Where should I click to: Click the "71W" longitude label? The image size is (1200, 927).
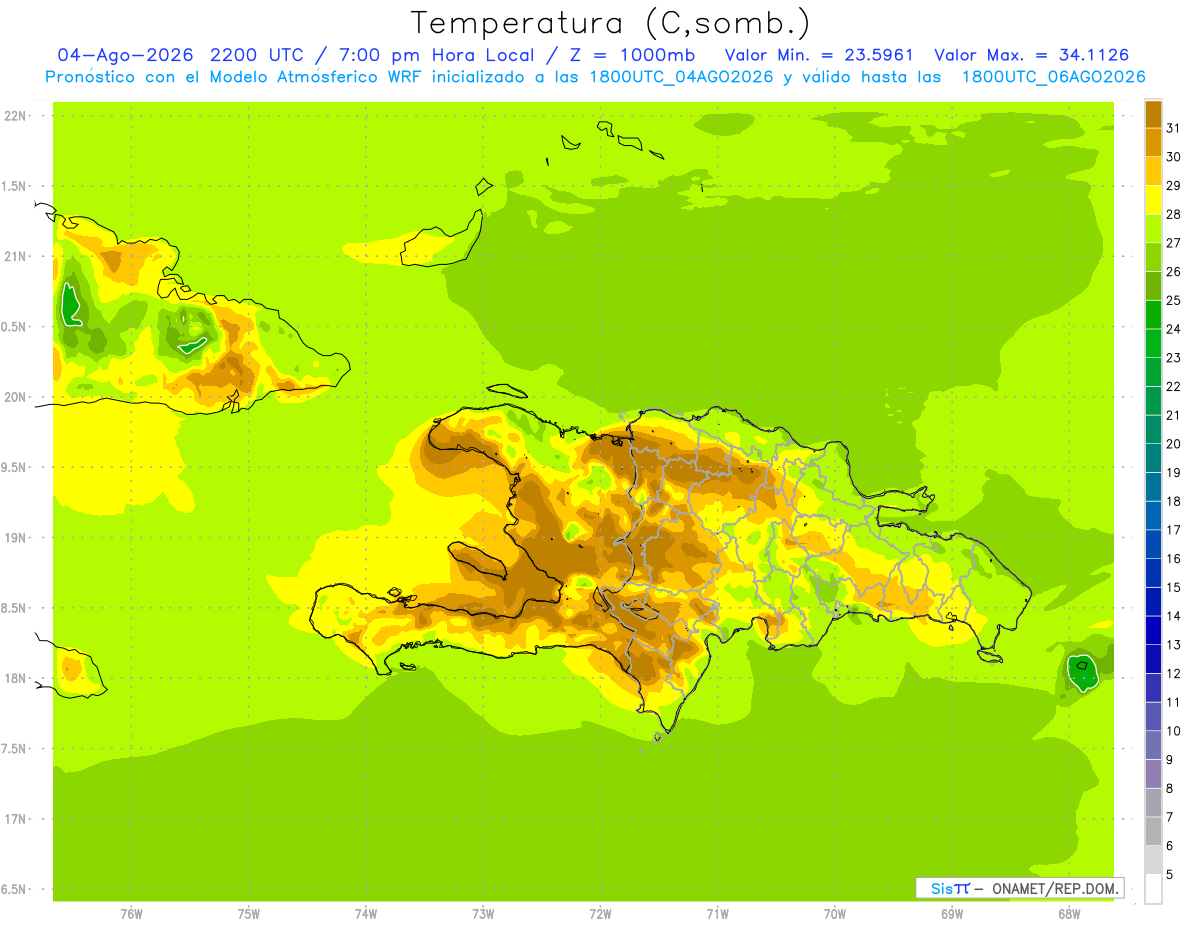coord(717,913)
